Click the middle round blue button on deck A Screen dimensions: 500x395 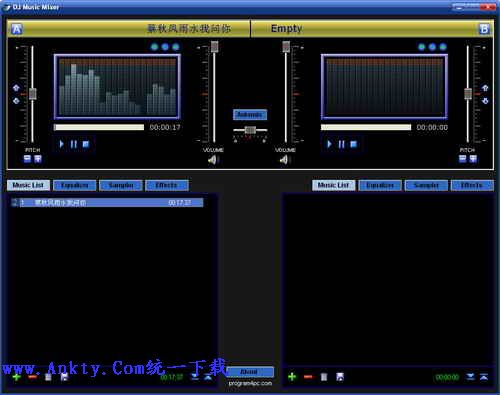[x=165, y=47]
